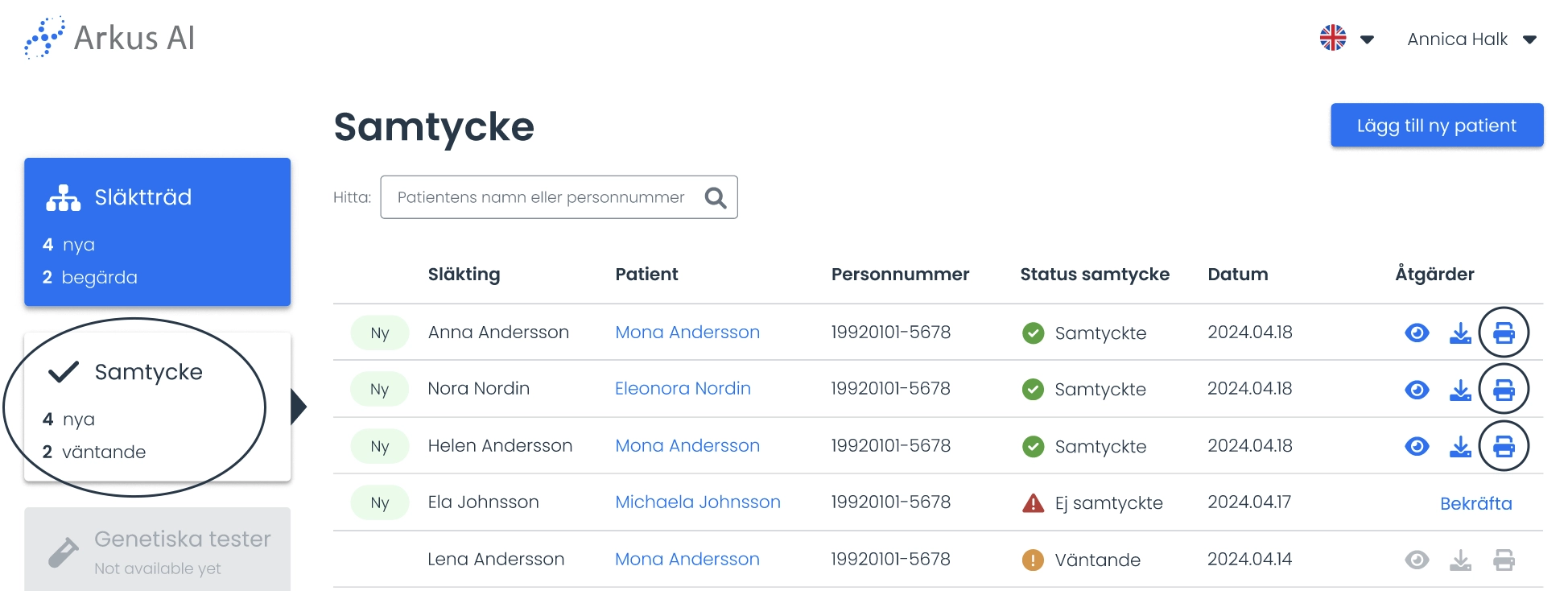Print Helen Andersson's consent form
This screenshot has width=1568, height=591.
(x=1504, y=446)
